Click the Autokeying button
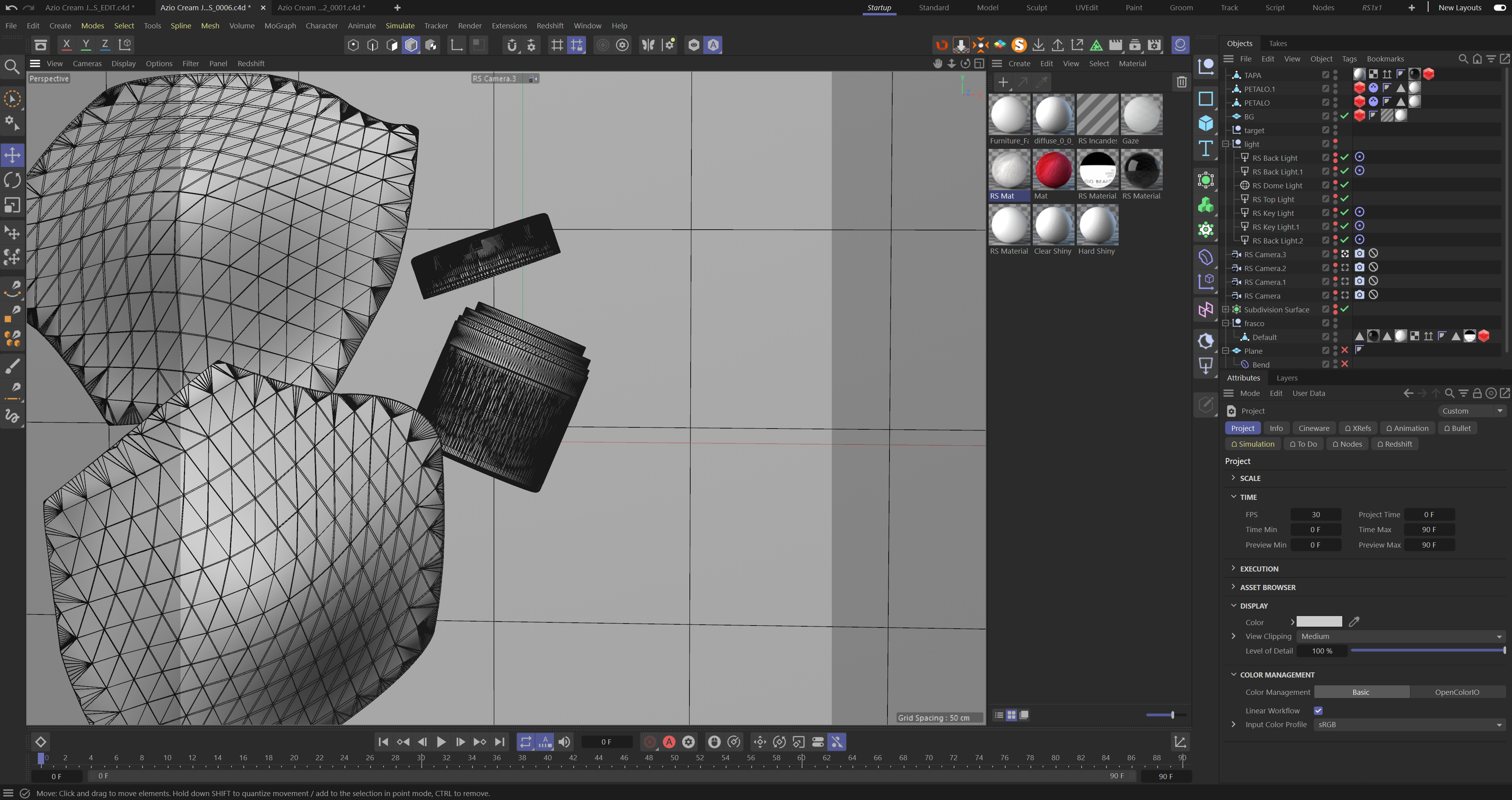Image resolution: width=1512 pixels, height=800 pixels. [669, 742]
